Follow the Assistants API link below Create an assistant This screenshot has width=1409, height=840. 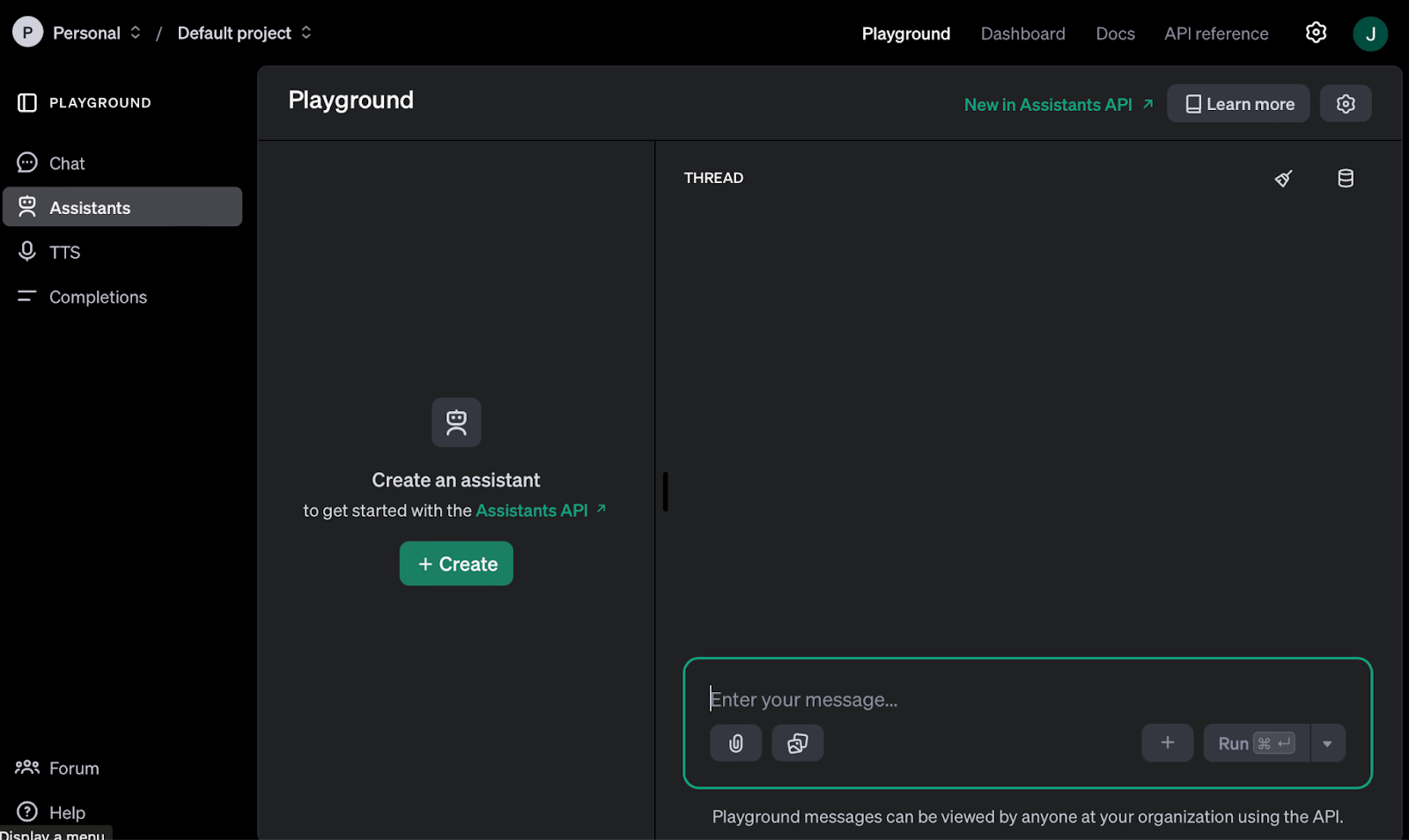click(x=541, y=511)
